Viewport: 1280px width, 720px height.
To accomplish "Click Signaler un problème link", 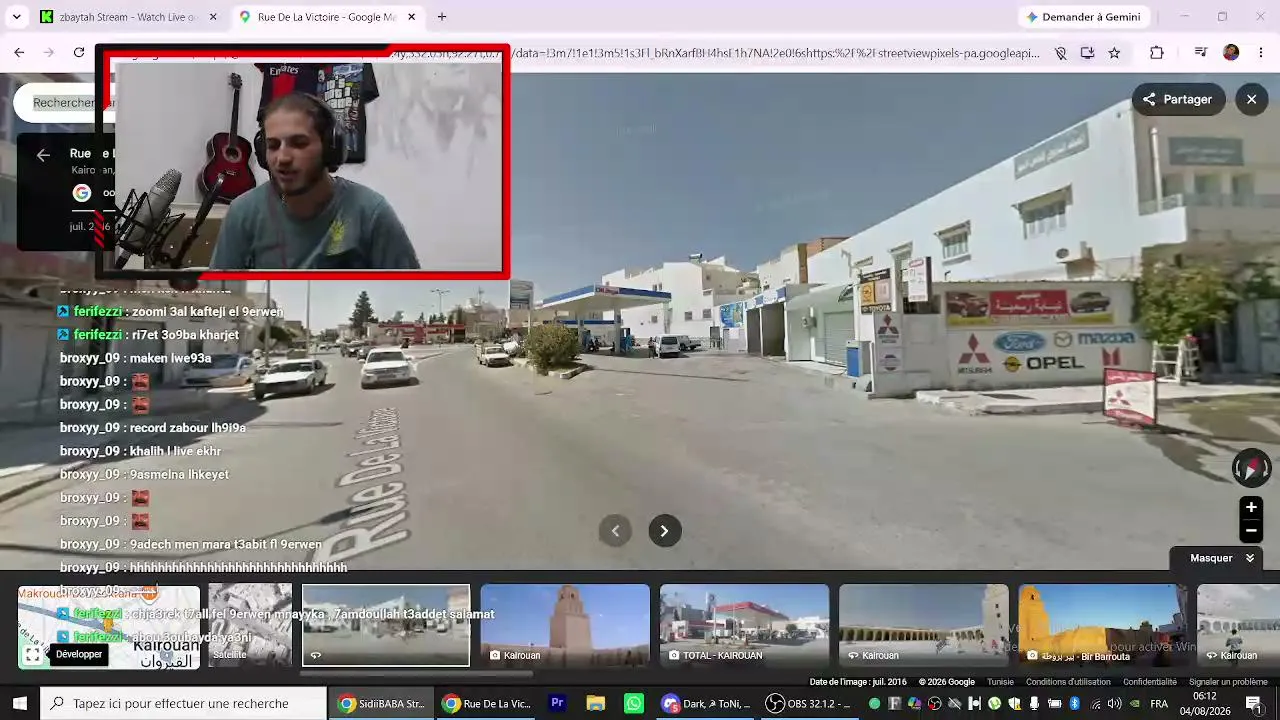I will tap(1228, 682).
